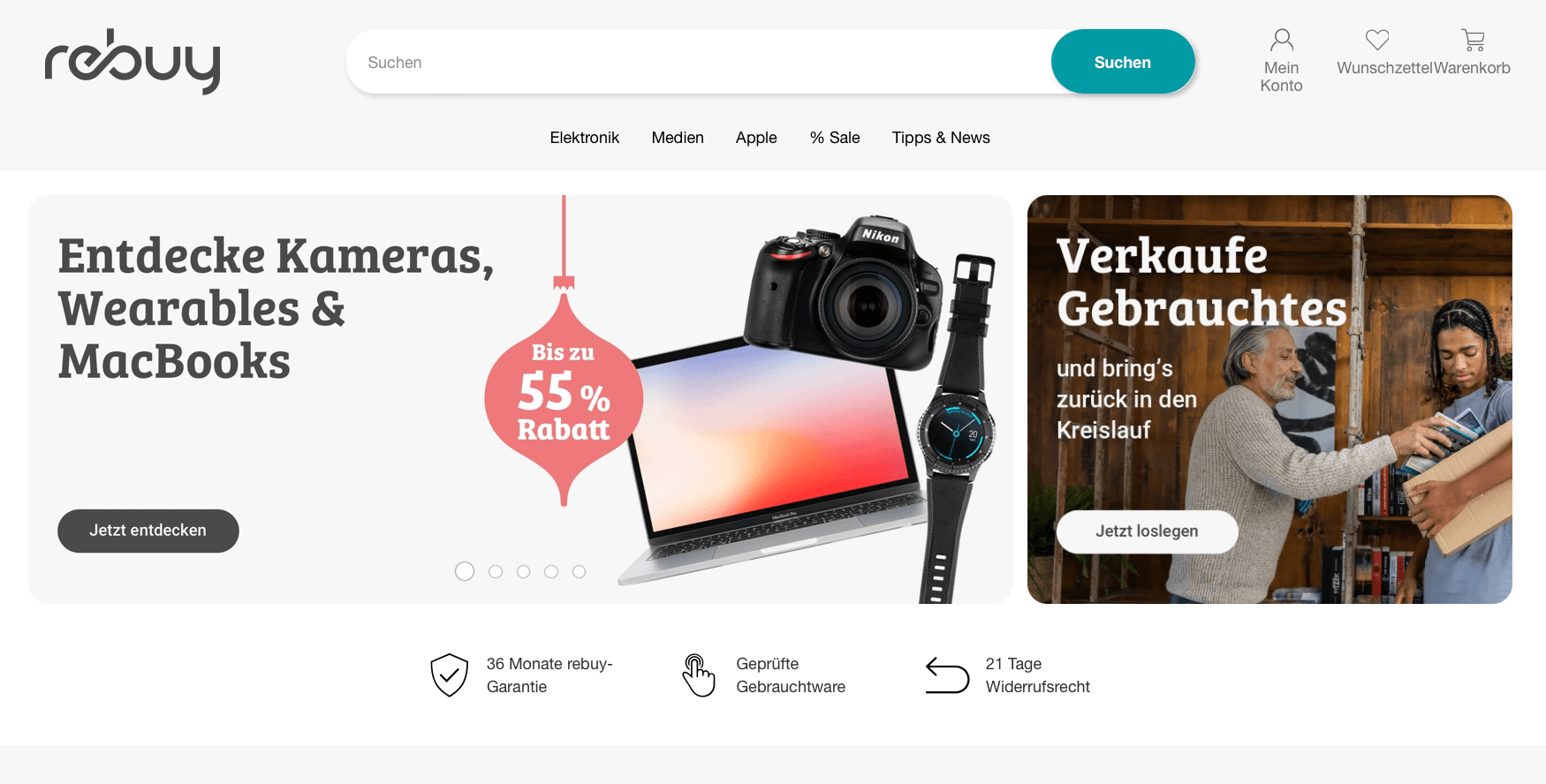The width and height of the screenshot is (1546, 784).
Task: Click the rebuy logo
Action: click(133, 62)
